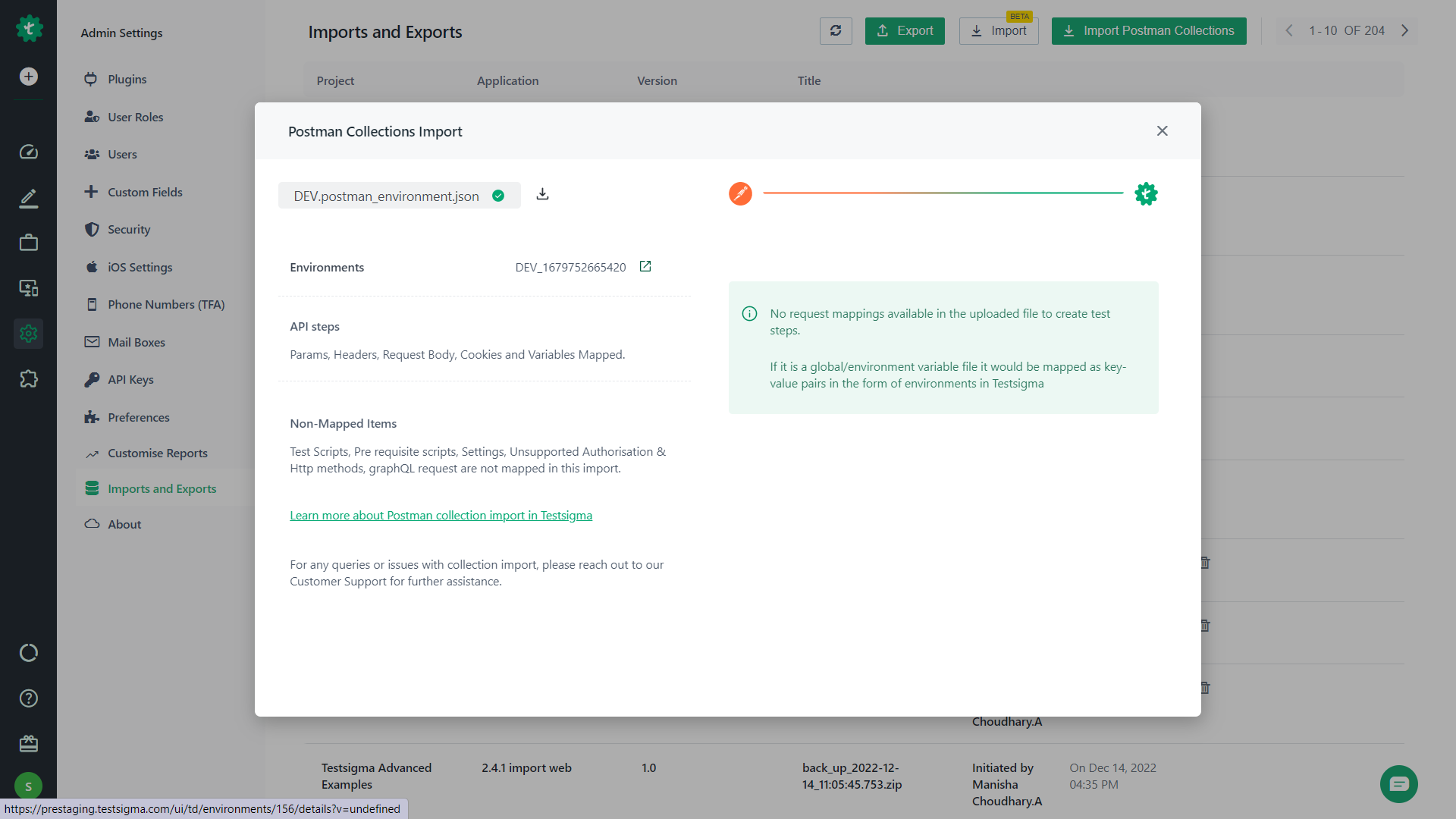The image size is (1456, 819).
Task: Click back_up_2022-12-14 zip file title
Action: pos(852,777)
